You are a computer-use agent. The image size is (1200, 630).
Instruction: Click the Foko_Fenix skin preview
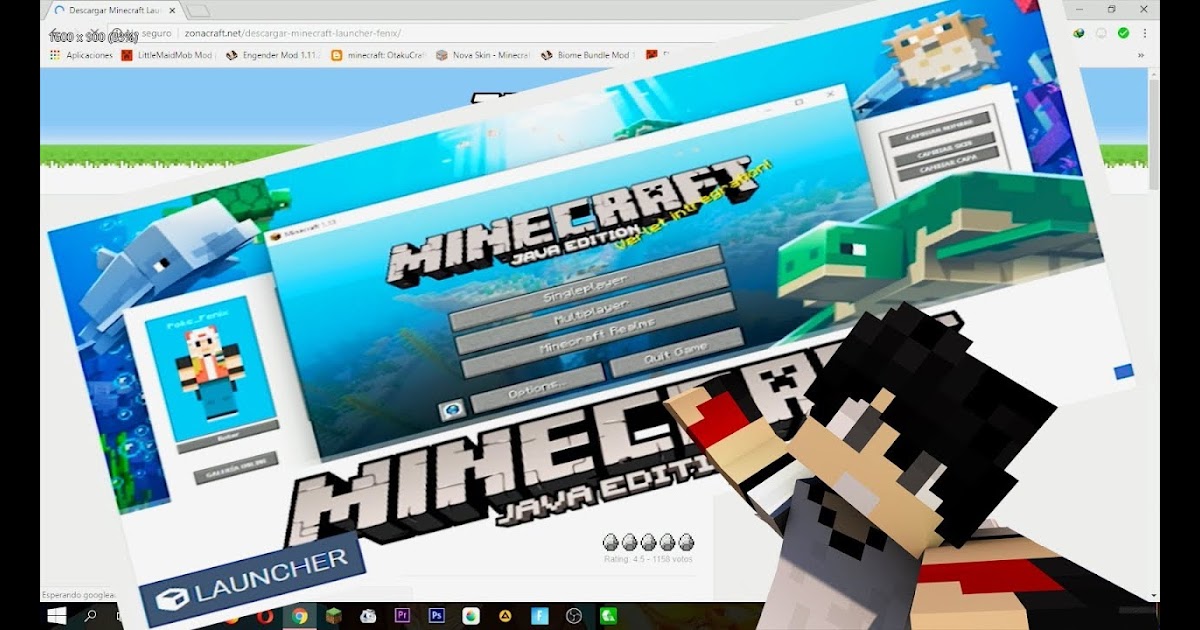point(210,368)
